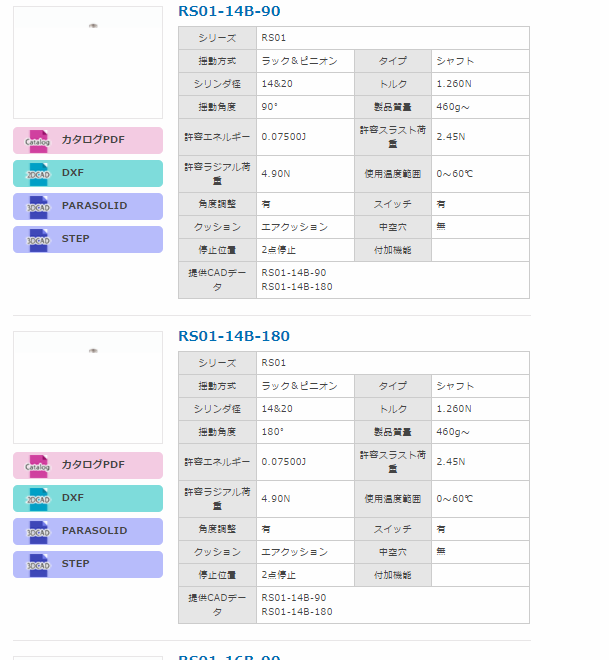Click 2.45N thrust load in RS01-14B-90 table
The width and height of the screenshot is (609, 660).
click(451, 137)
